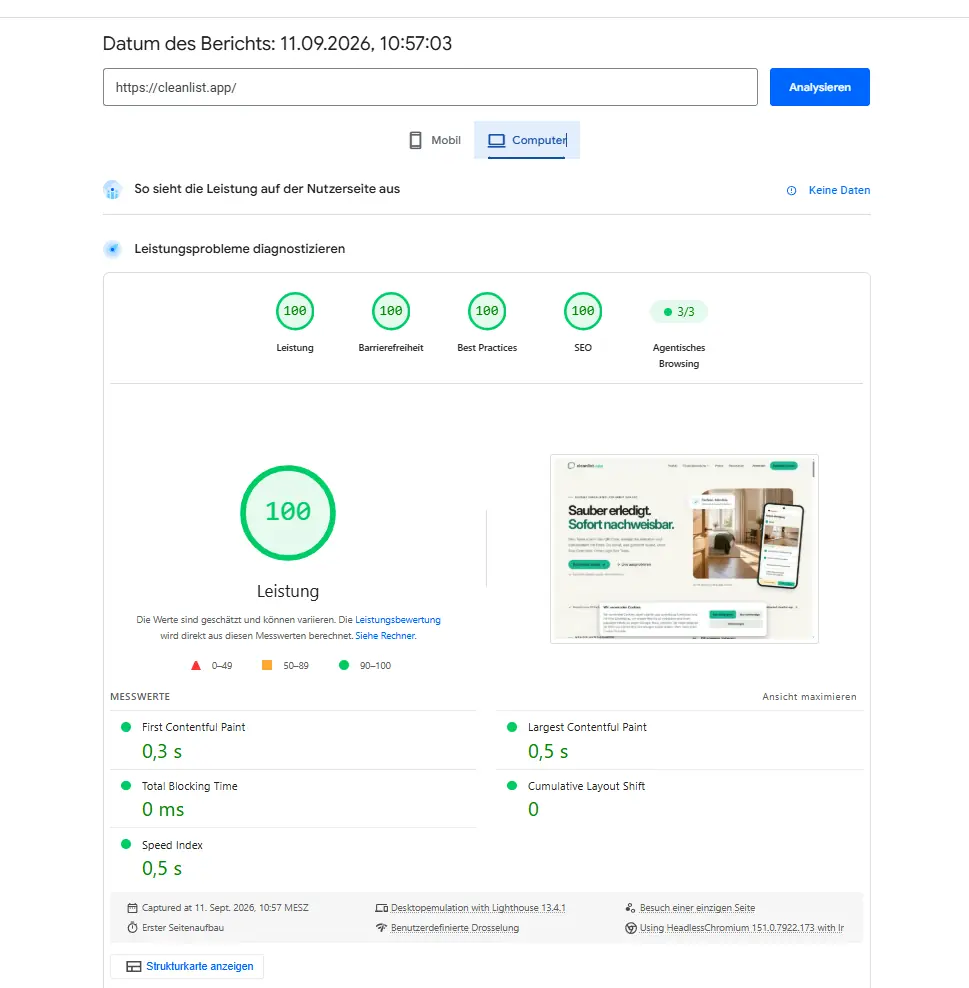Click the 3/3 Agentisches Browsing badge
Image resolution: width=969 pixels, height=988 pixels.
tap(679, 312)
